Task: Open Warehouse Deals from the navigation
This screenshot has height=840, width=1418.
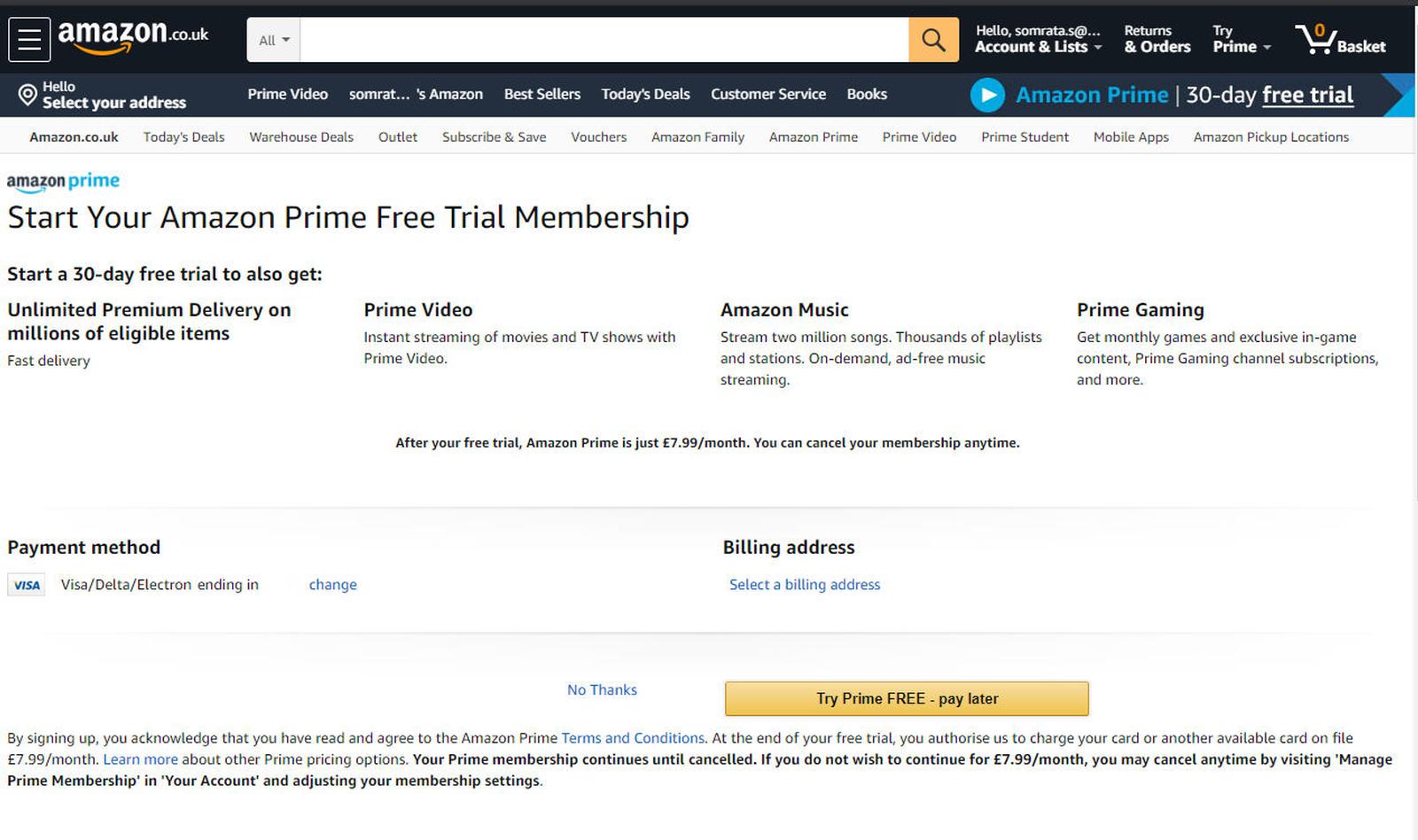Action: coord(300,136)
